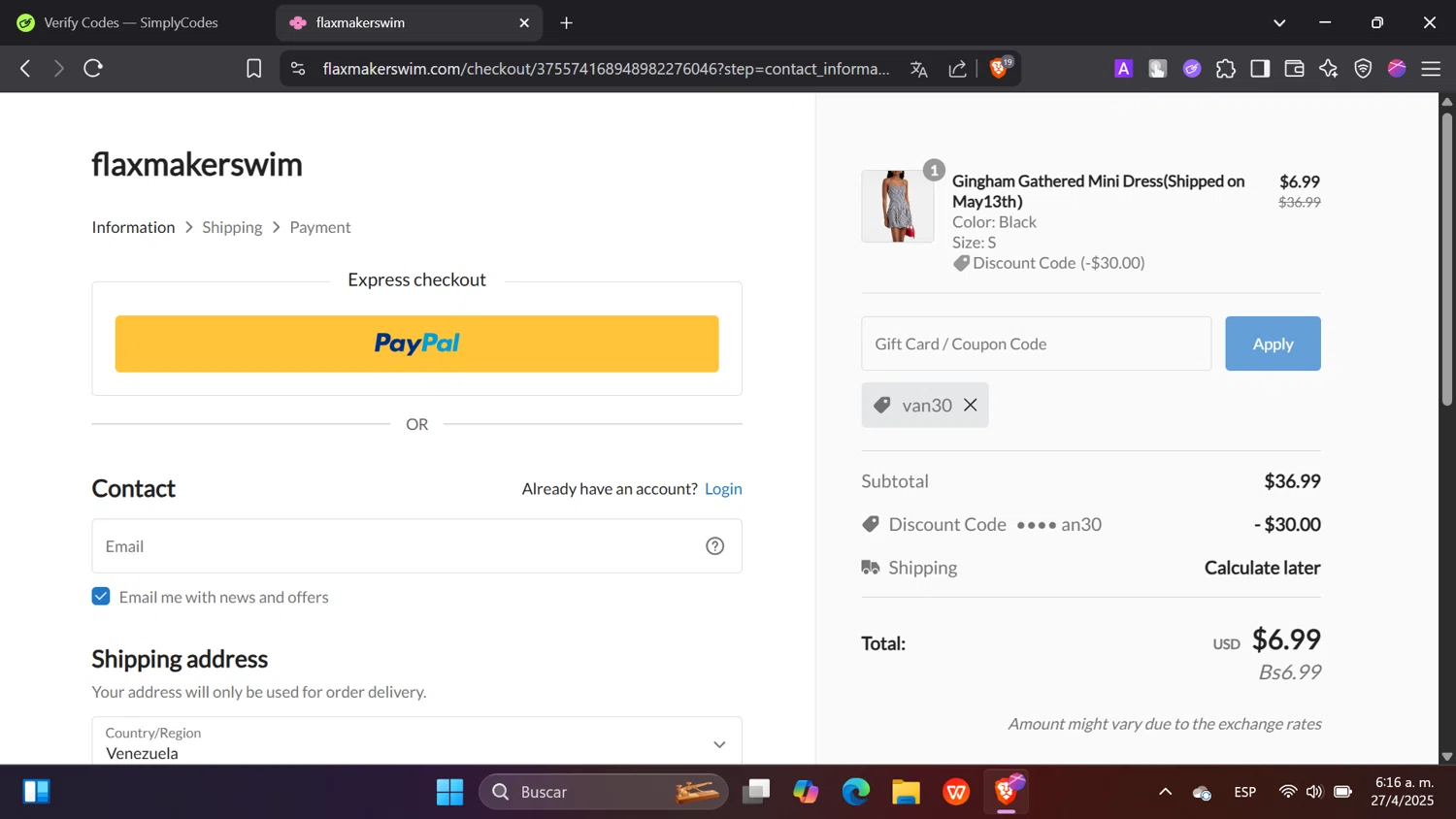Click the Login link
1456x819 pixels.
[x=723, y=488]
